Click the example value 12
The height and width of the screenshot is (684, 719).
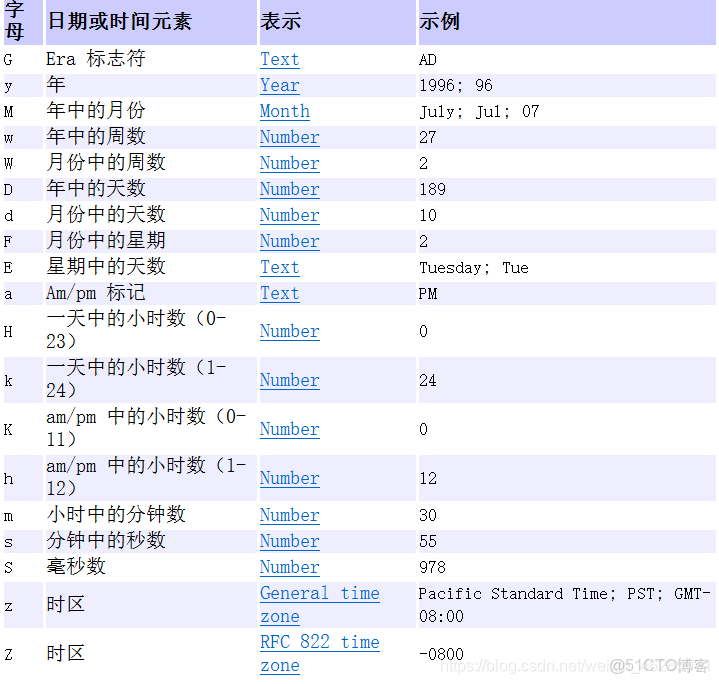click(x=427, y=478)
